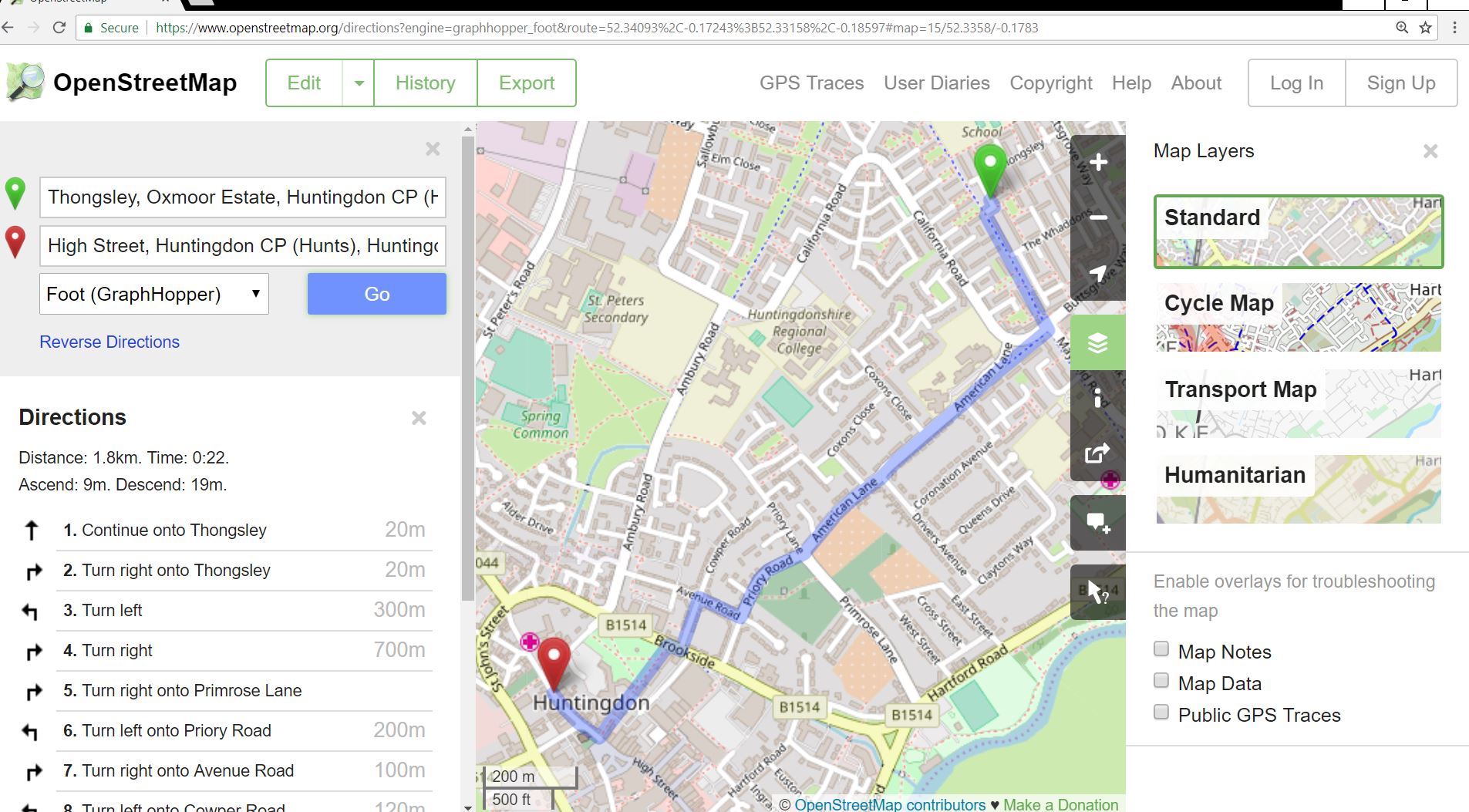Click the red destination marker on map

(554, 662)
